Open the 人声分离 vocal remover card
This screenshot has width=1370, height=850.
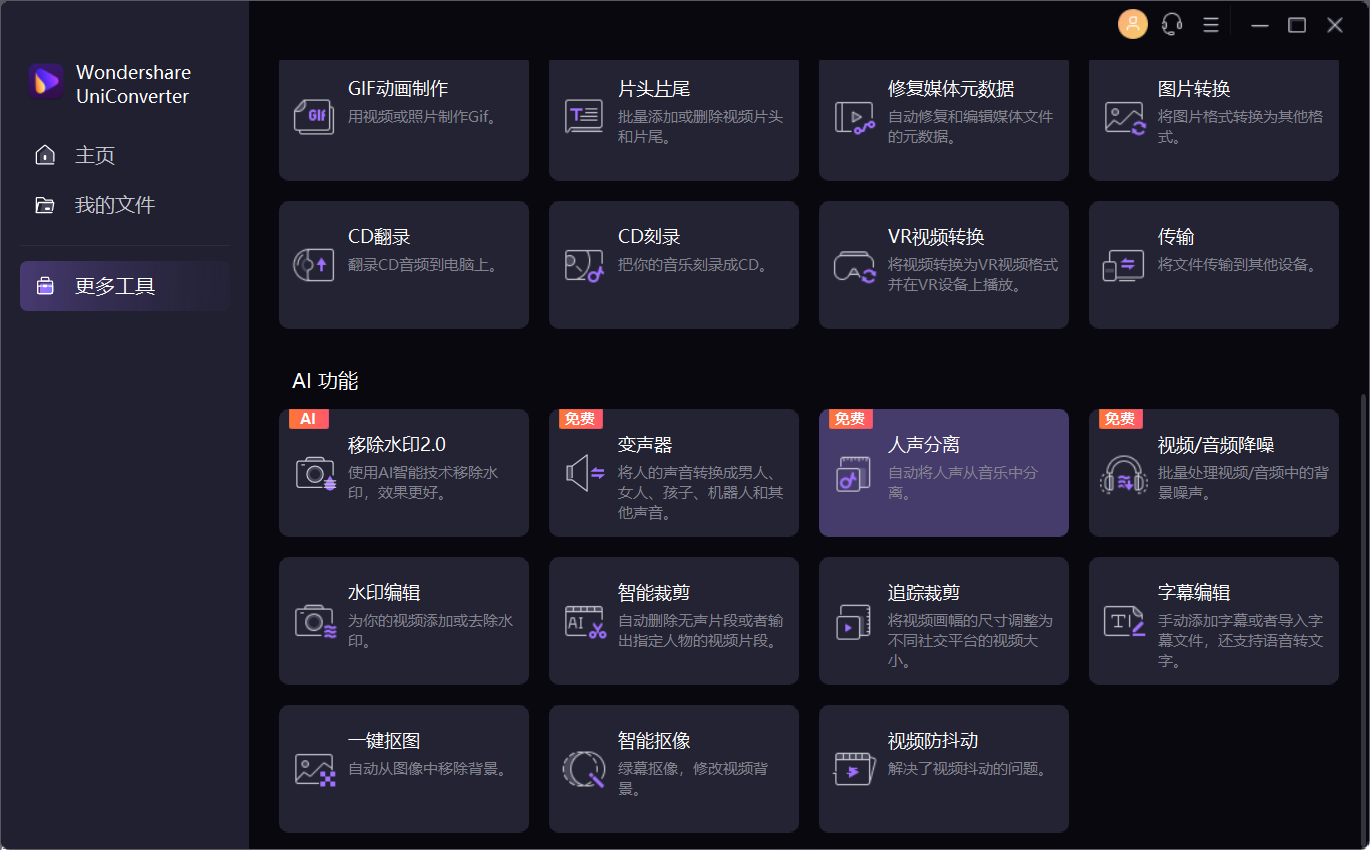pos(943,472)
